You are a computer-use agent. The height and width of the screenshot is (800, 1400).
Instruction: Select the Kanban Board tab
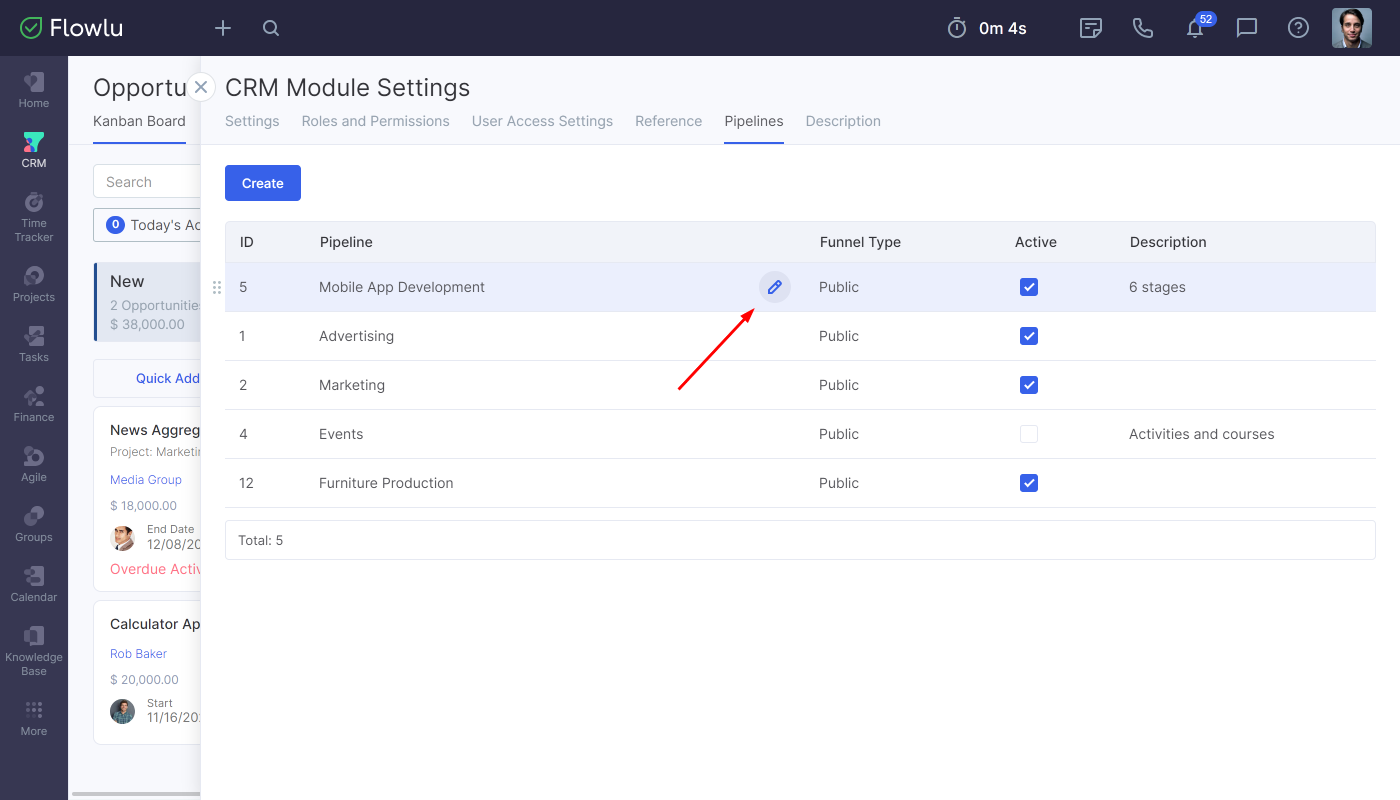click(x=139, y=121)
